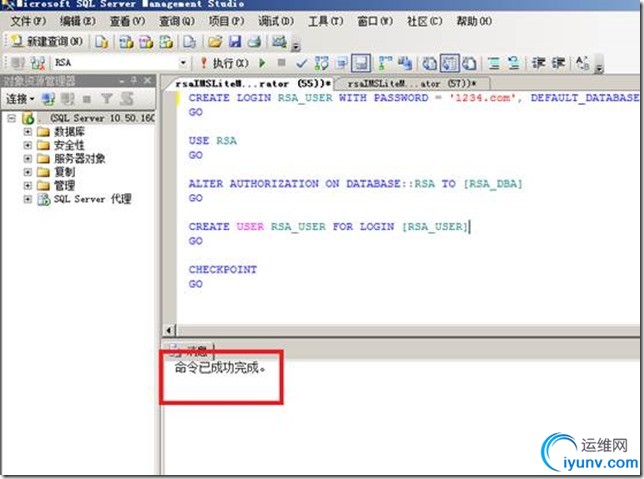Expand the SQL Server 代理 node

pyautogui.click(x=28, y=199)
